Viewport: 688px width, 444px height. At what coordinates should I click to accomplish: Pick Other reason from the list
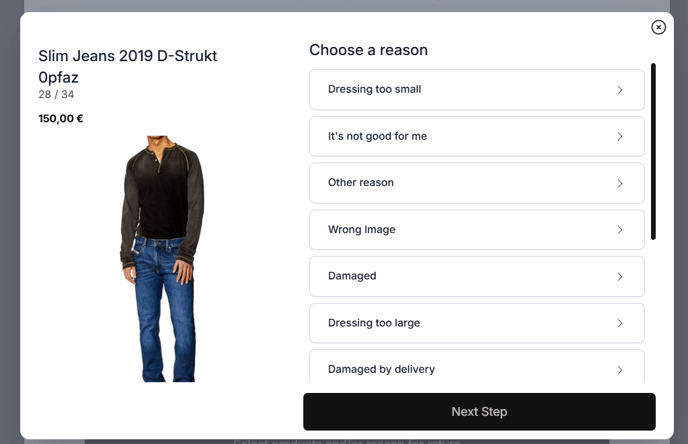[x=477, y=183]
